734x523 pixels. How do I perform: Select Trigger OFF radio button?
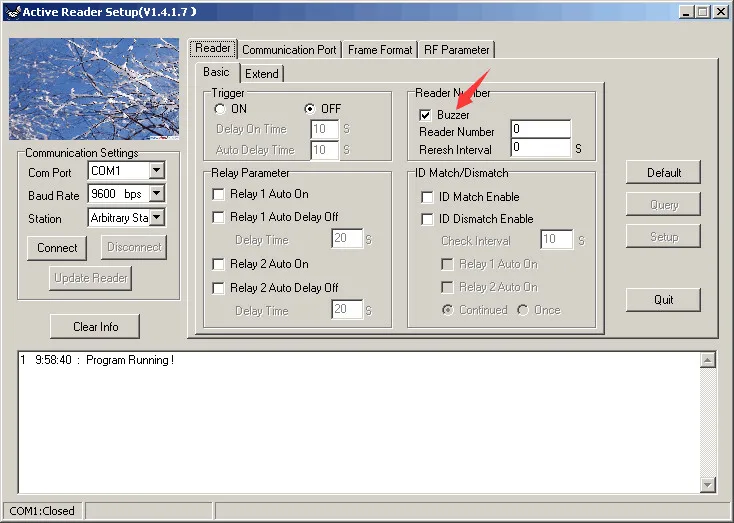click(309, 109)
